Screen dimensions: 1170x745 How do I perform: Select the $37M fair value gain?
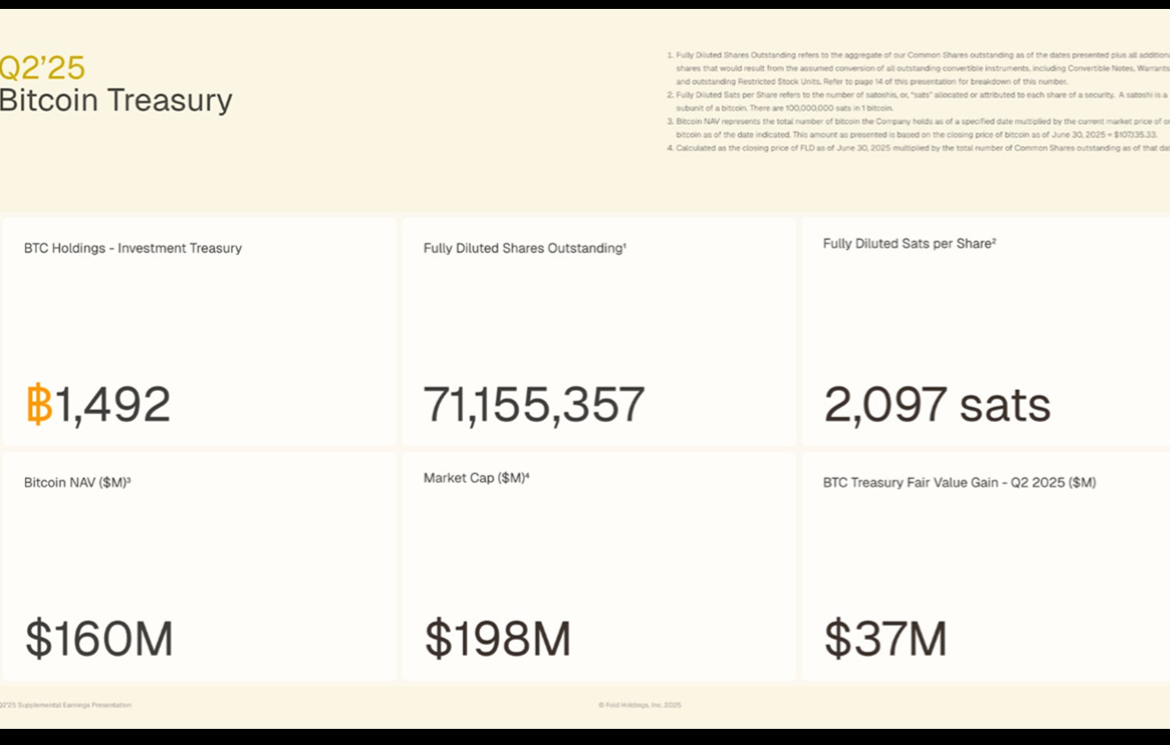(886, 638)
